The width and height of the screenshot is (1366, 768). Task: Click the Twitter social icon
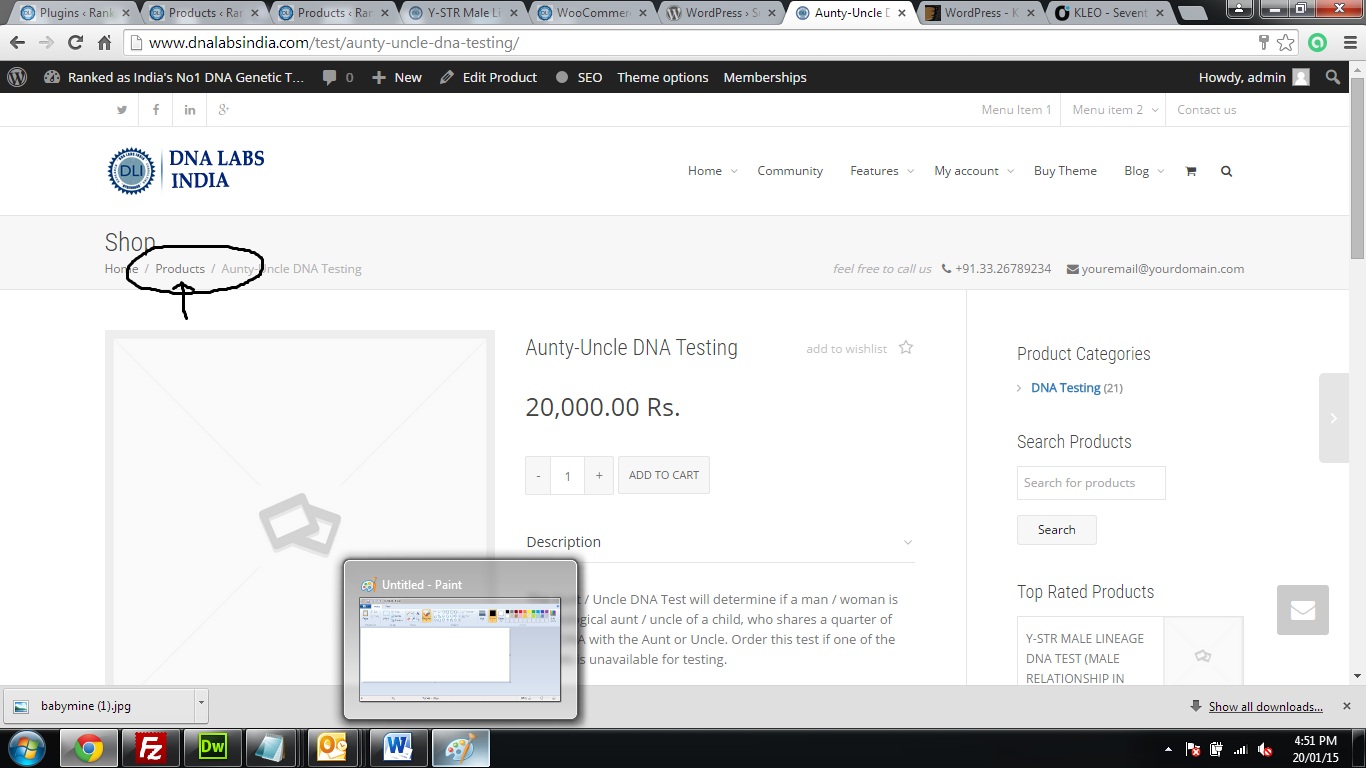(x=122, y=110)
